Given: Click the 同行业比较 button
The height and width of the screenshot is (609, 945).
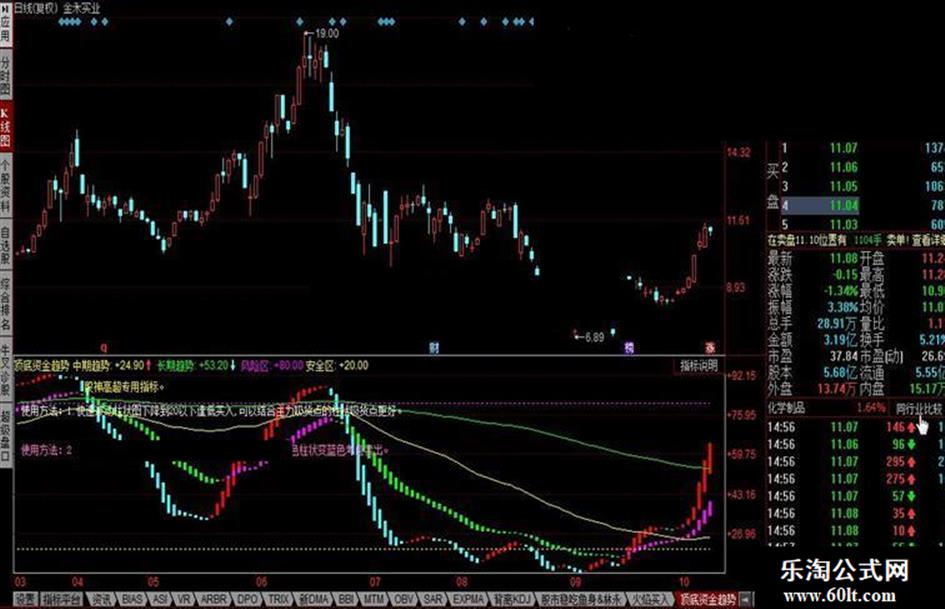Looking at the screenshot, I should coord(918,408).
